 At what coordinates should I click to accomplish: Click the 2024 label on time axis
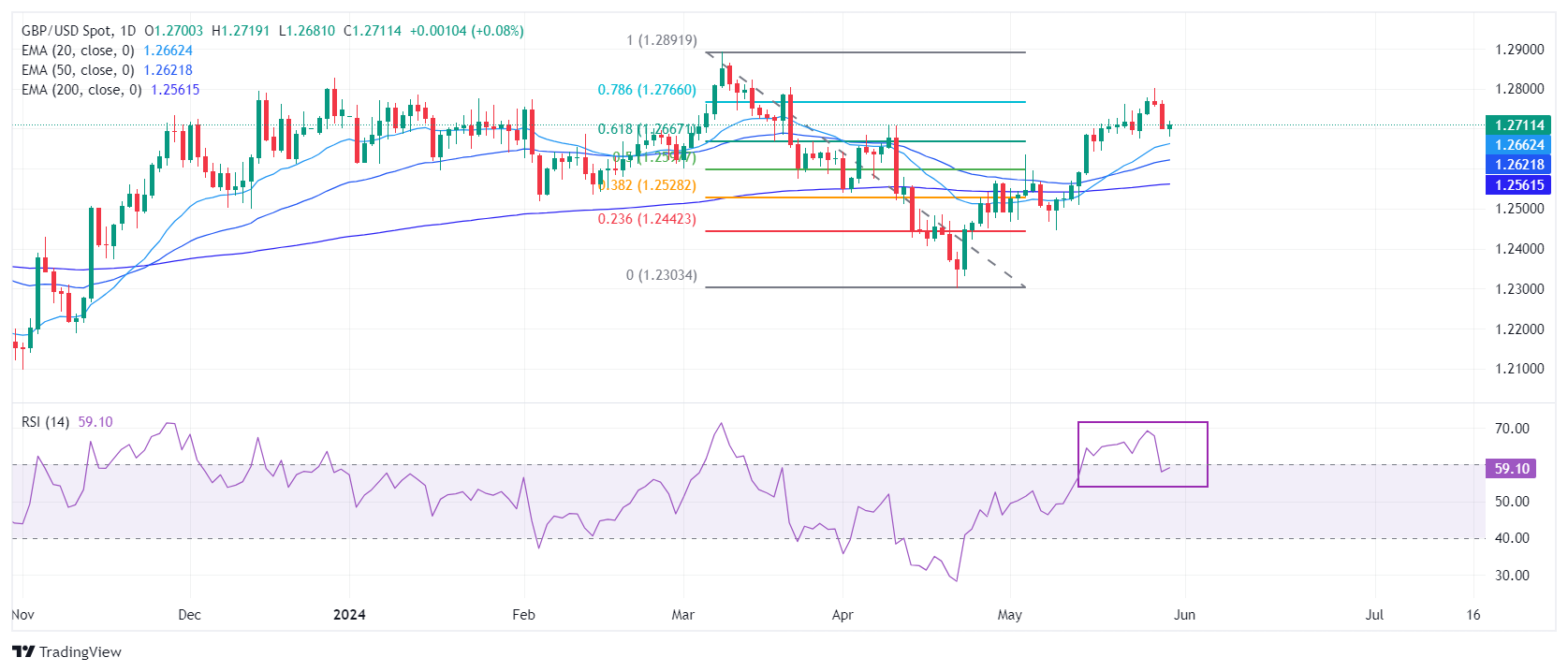(x=349, y=615)
